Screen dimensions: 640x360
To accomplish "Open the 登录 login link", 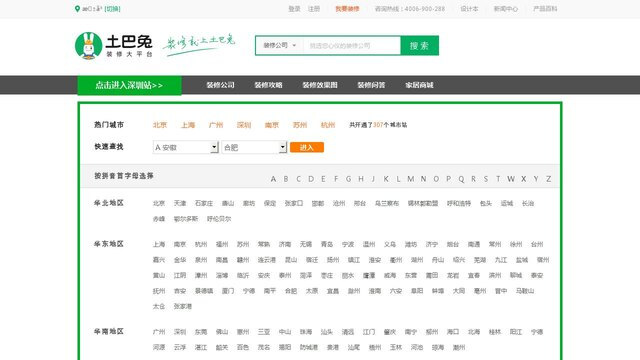I will [294, 9].
